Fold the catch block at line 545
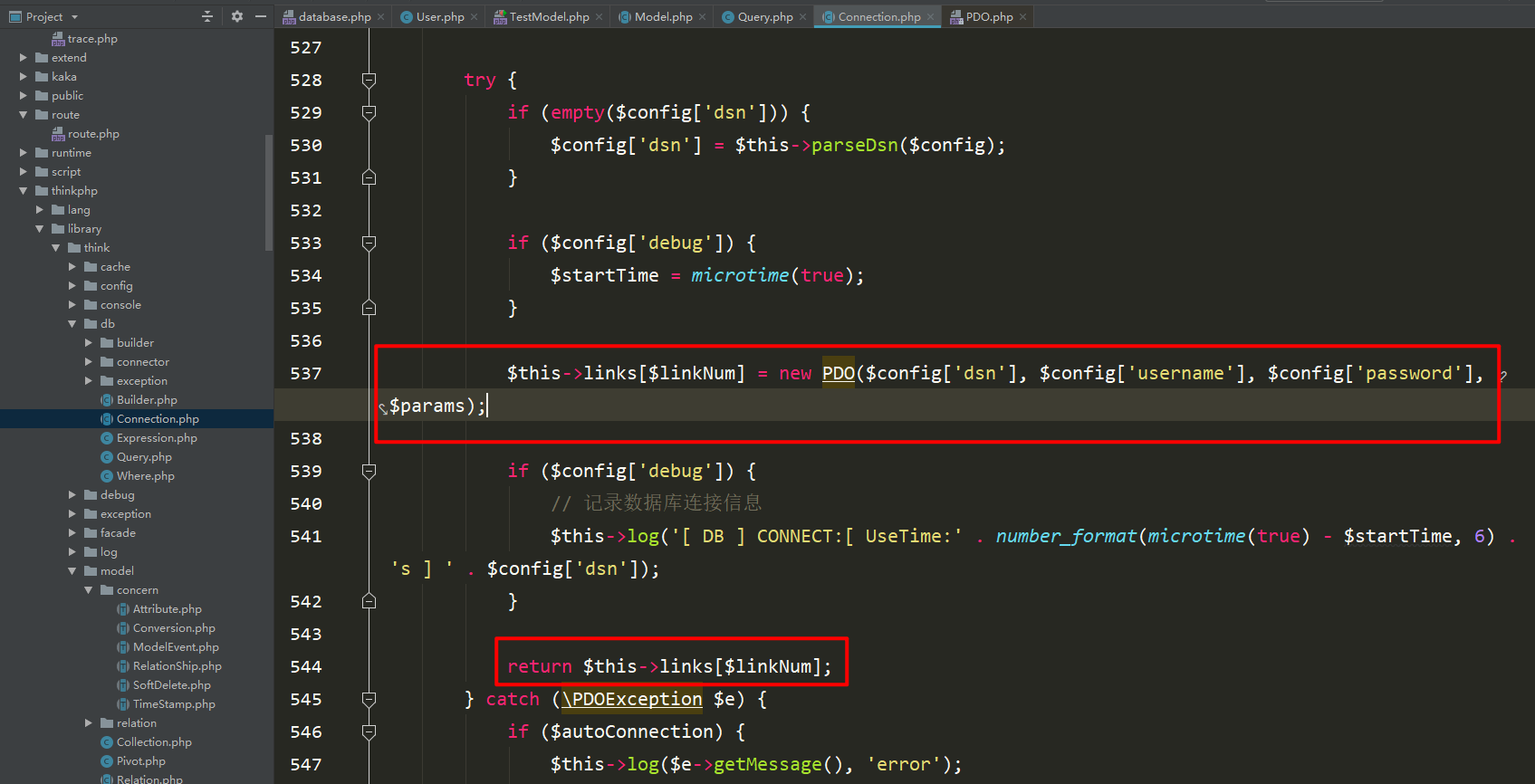1535x784 pixels. 369,699
